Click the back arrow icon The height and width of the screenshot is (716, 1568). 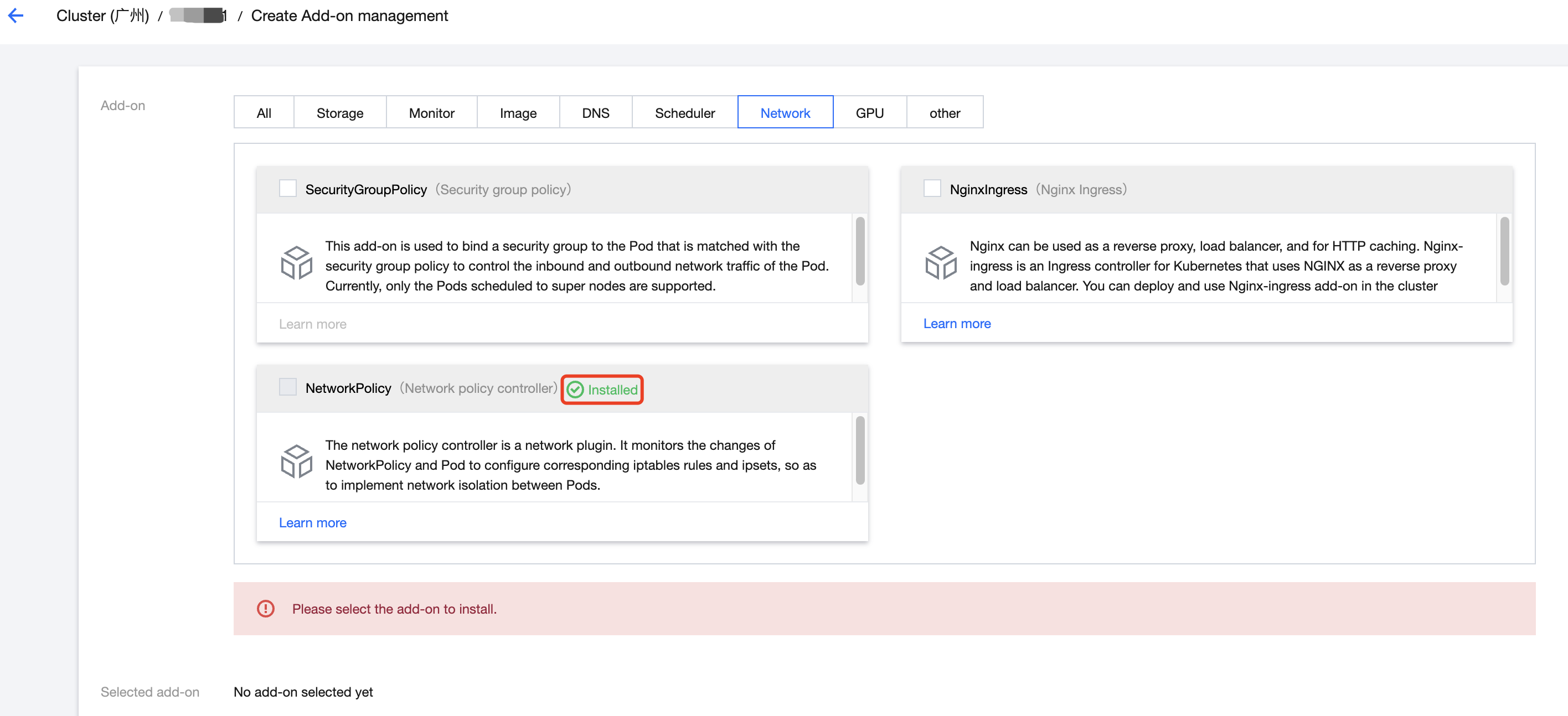pos(16,16)
